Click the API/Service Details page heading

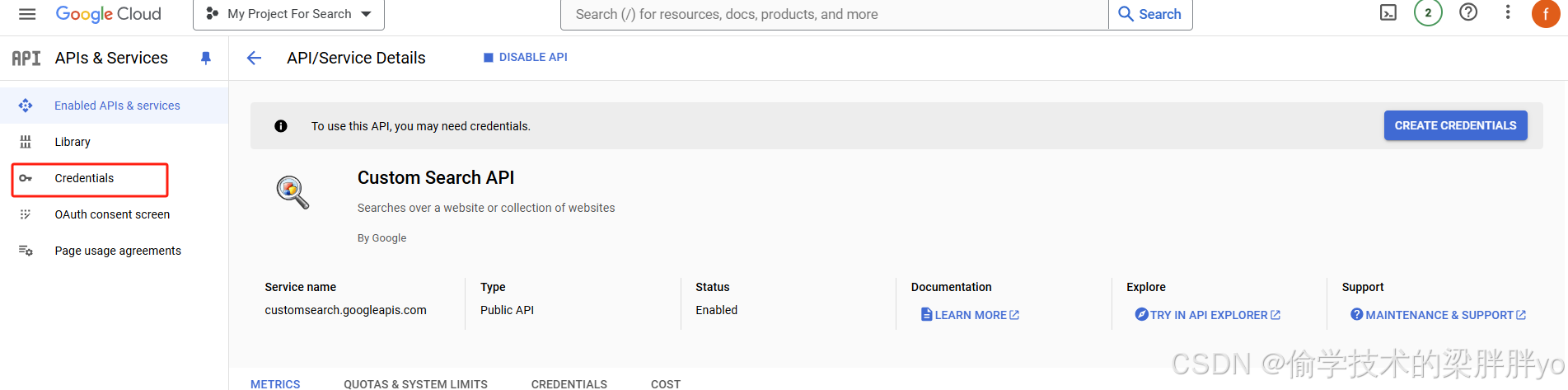pos(356,58)
